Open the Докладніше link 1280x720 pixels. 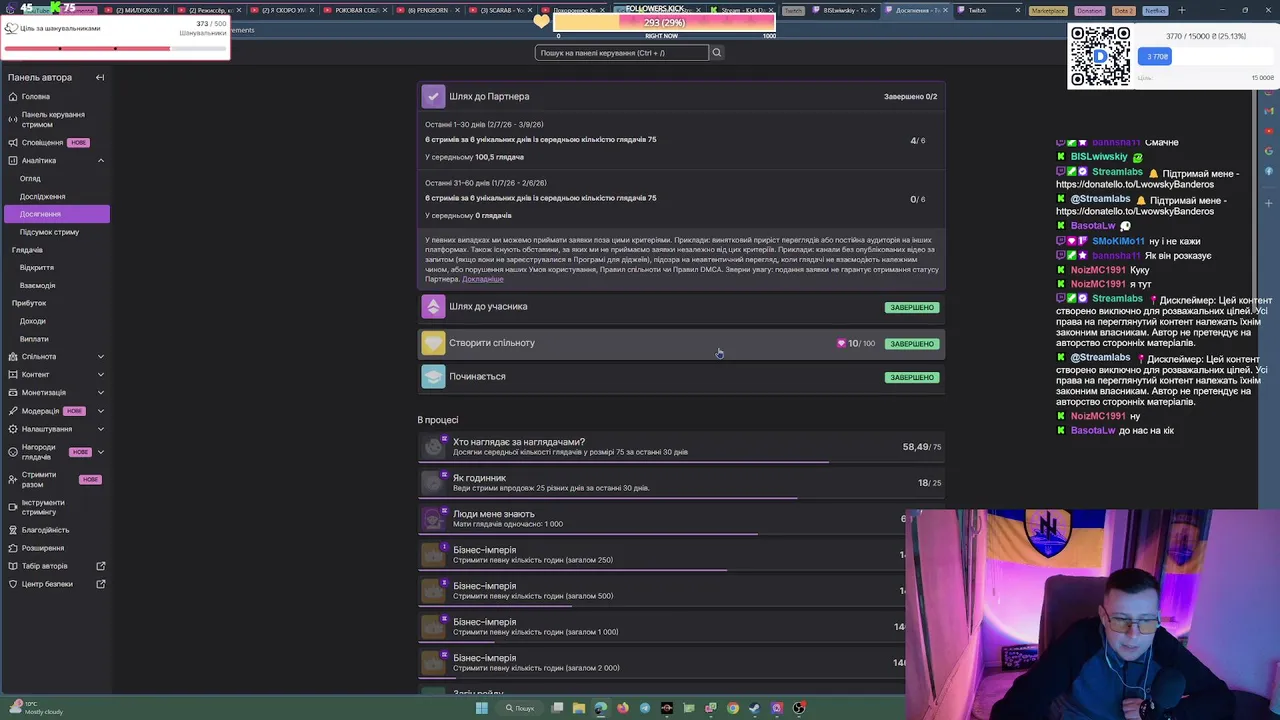tap(482, 279)
